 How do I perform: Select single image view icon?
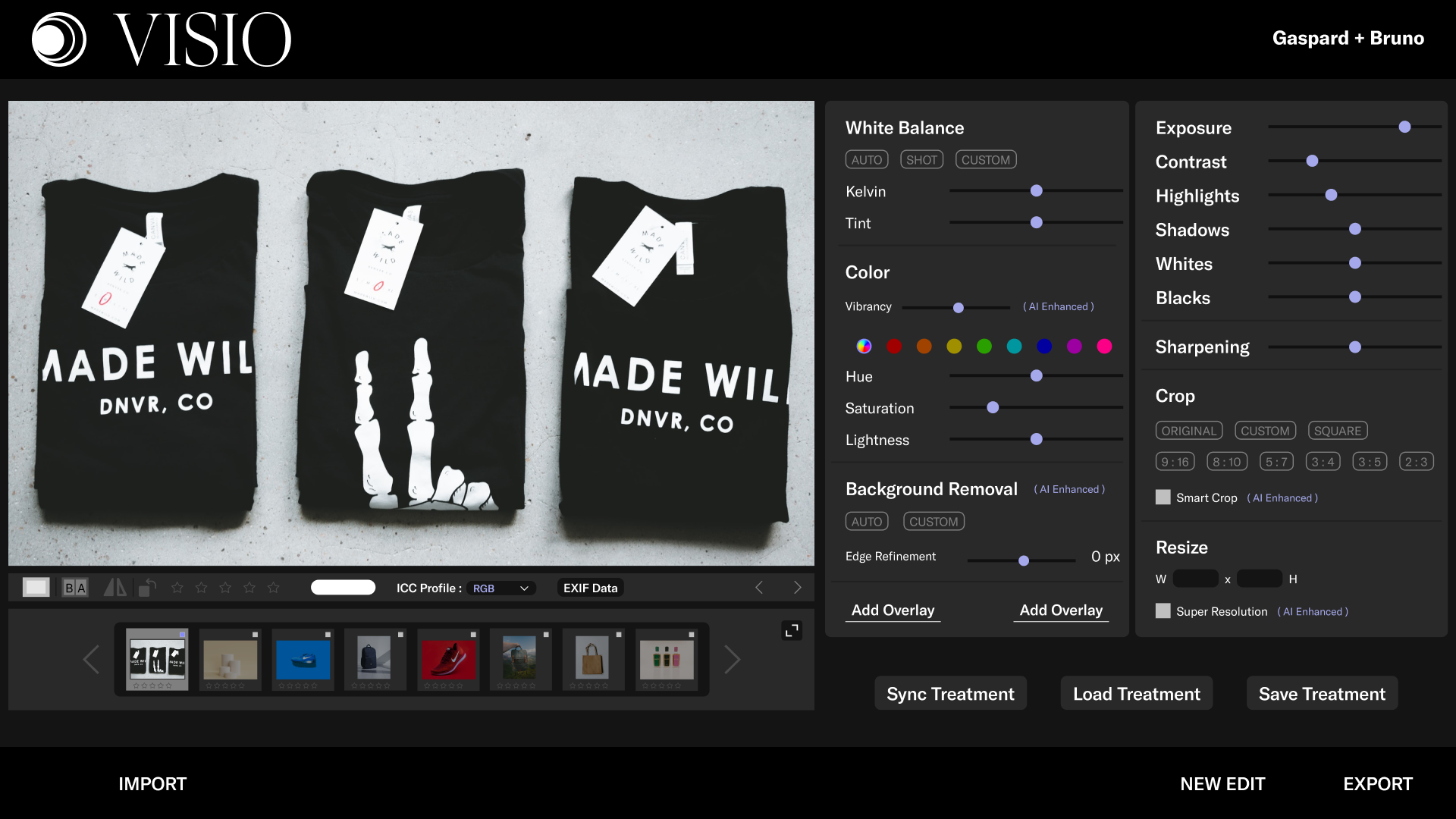tap(36, 588)
